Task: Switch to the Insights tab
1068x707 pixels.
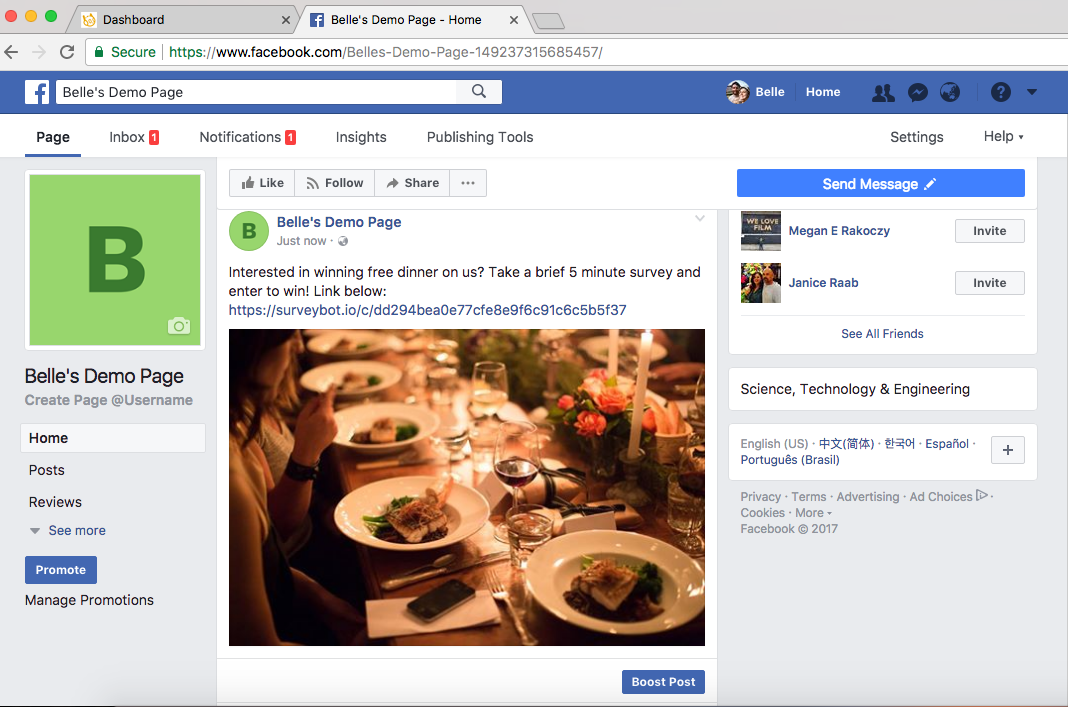Action: (361, 137)
